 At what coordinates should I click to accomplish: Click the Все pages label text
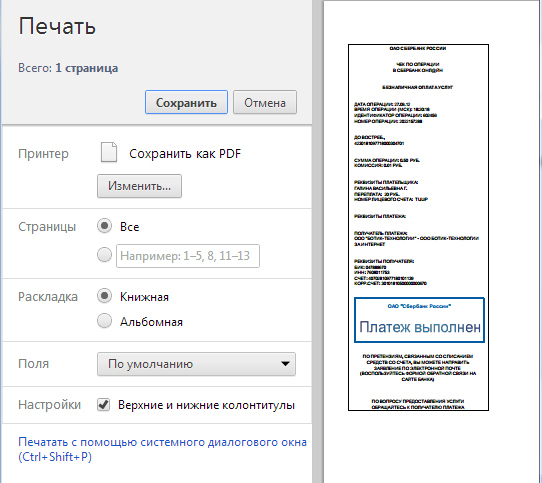(130, 227)
